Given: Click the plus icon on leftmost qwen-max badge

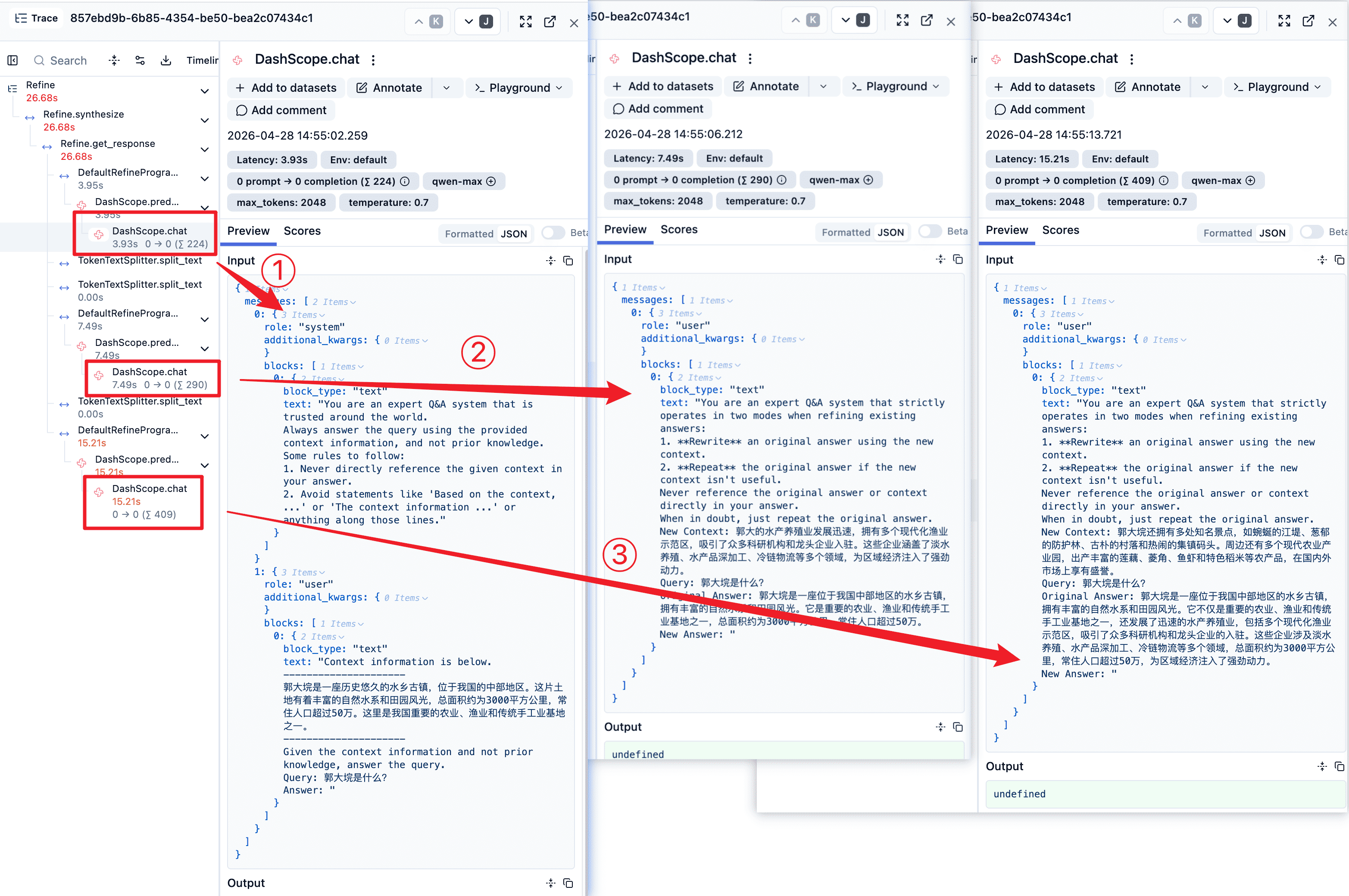Looking at the screenshot, I should tap(491, 181).
